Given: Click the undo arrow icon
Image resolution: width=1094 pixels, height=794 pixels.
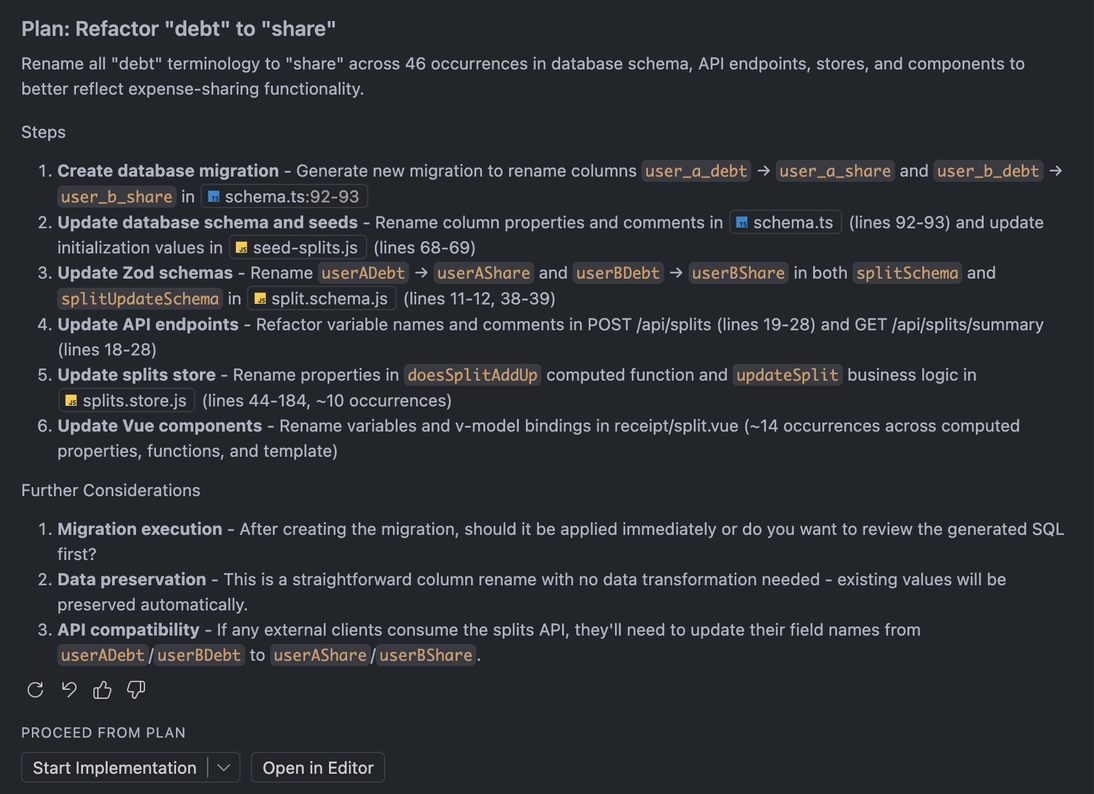Looking at the screenshot, I should click(x=69, y=689).
